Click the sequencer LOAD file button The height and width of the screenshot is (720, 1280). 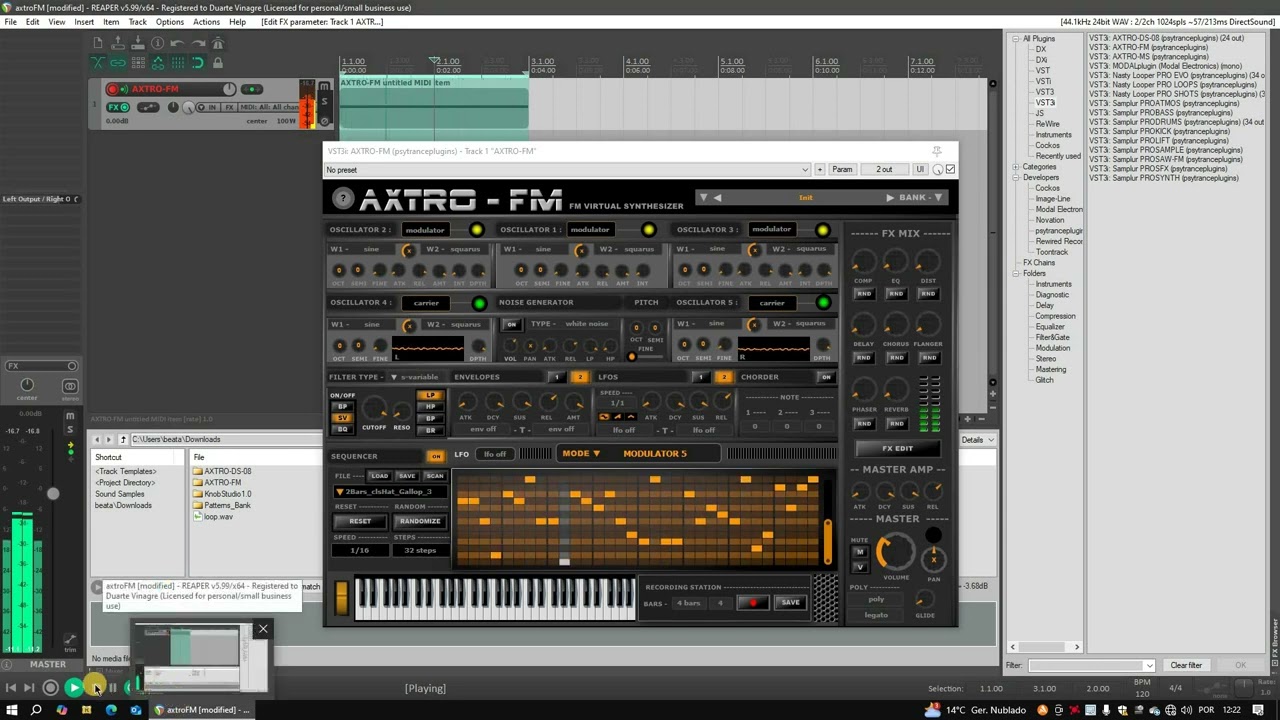point(379,476)
